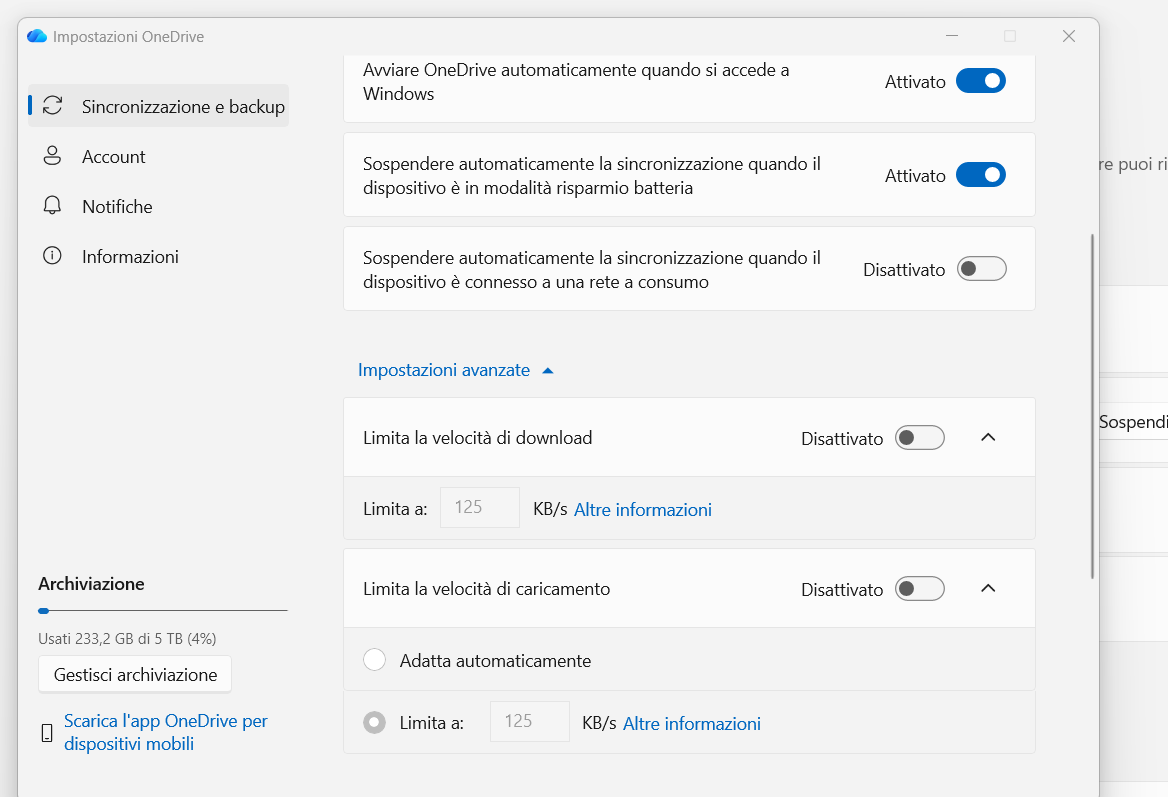Click the OneDrive cloud icon in title bar
The image size is (1168, 797).
[37, 36]
